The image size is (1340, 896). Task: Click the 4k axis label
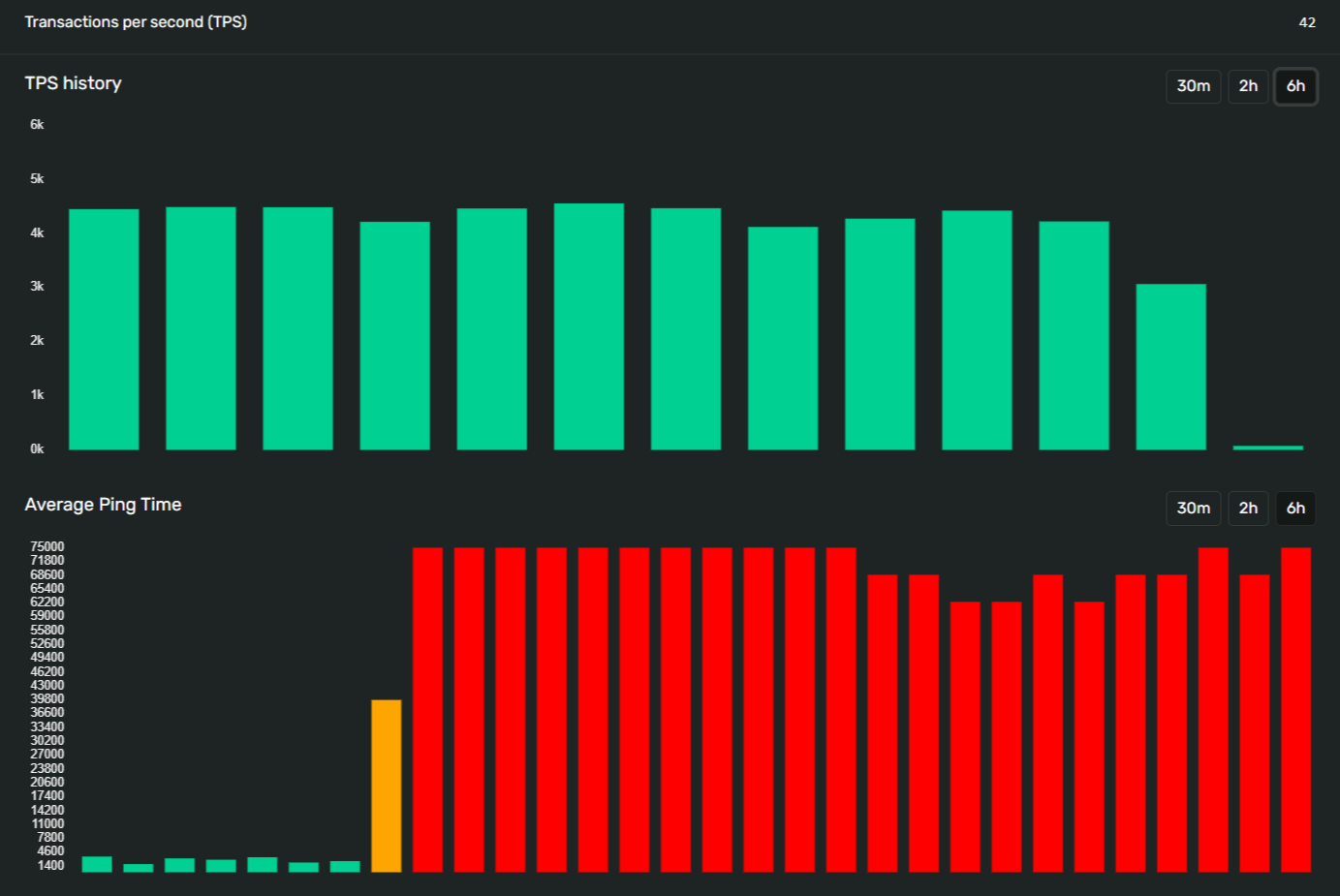click(x=37, y=232)
